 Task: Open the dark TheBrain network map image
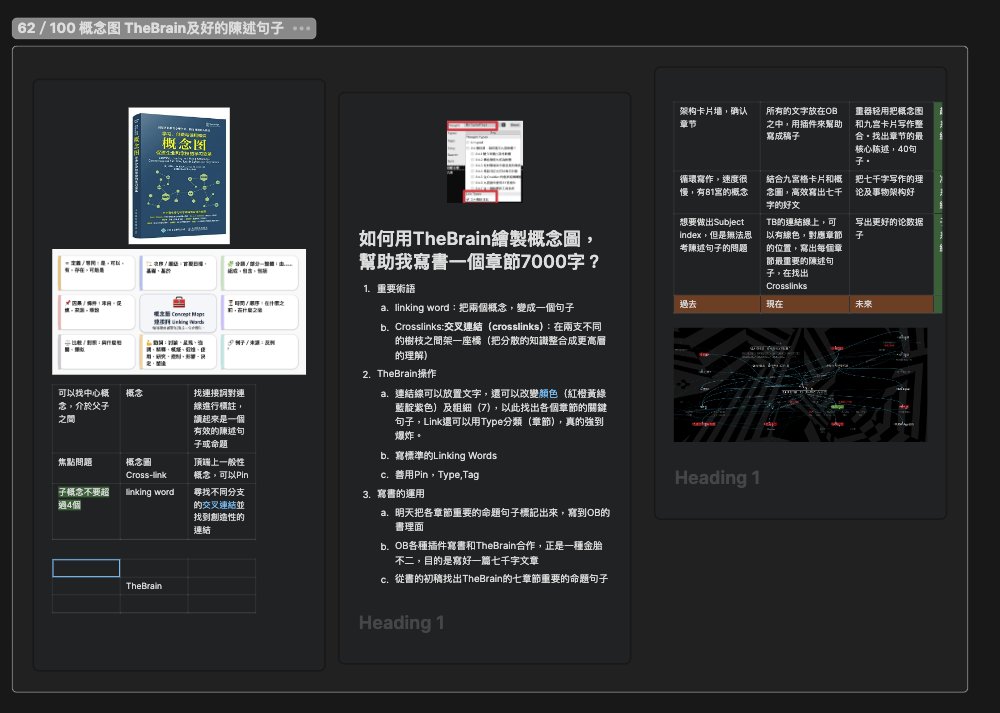800,385
